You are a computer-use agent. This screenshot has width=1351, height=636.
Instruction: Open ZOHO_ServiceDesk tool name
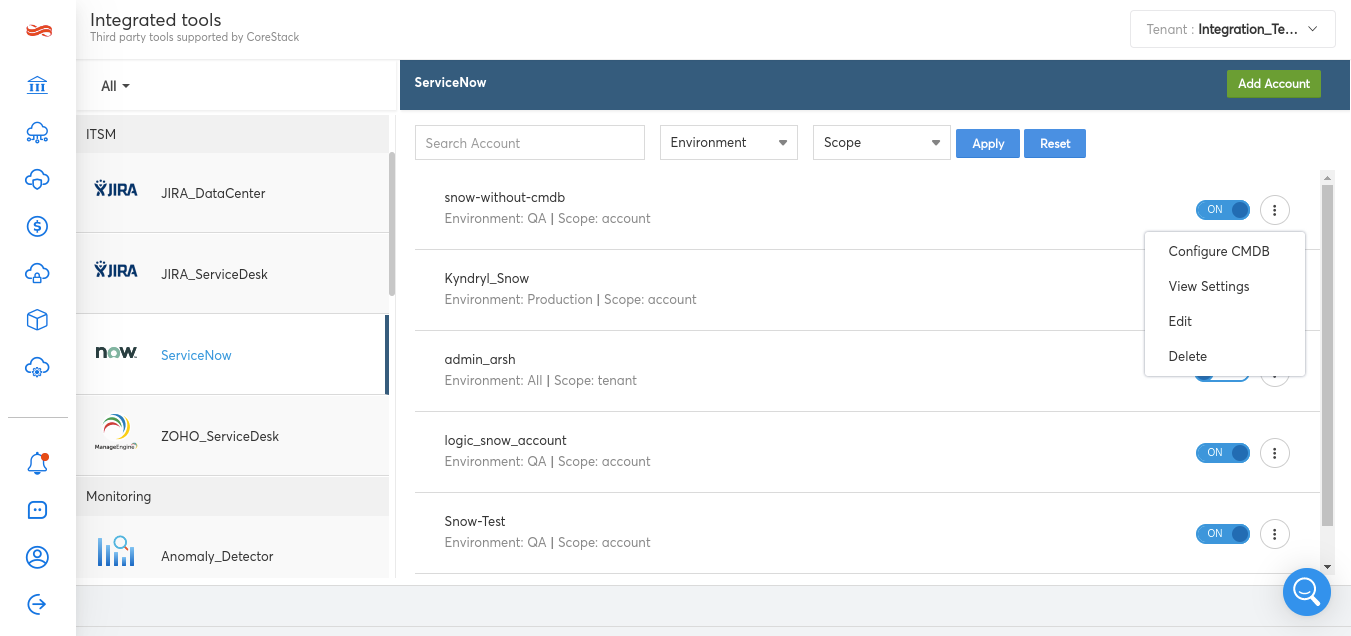point(220,436)
